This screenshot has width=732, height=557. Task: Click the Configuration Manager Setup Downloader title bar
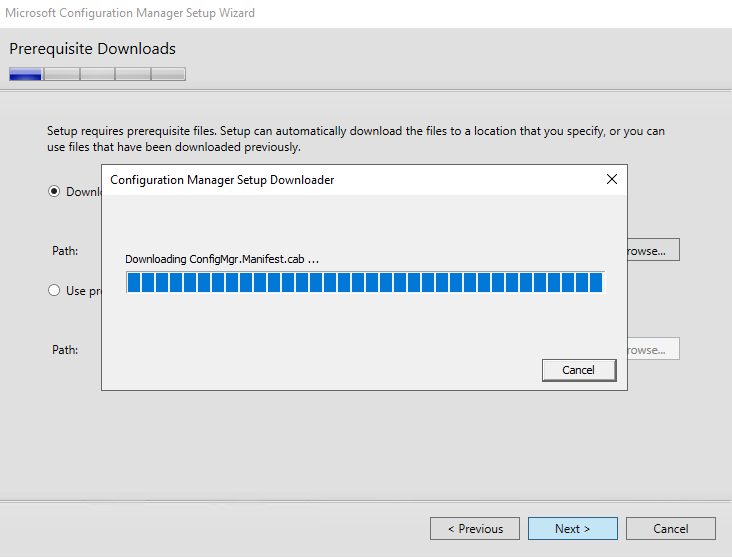(x=300, y=180)
